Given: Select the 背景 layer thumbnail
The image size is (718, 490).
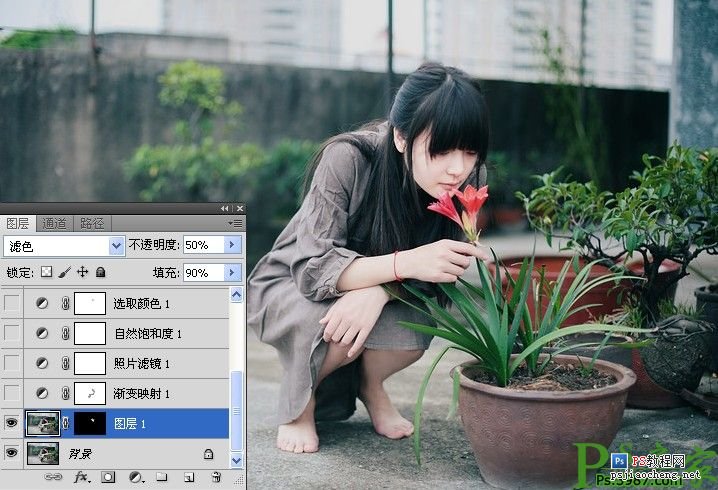Looking at the screenshot, I should coord(43,453).
